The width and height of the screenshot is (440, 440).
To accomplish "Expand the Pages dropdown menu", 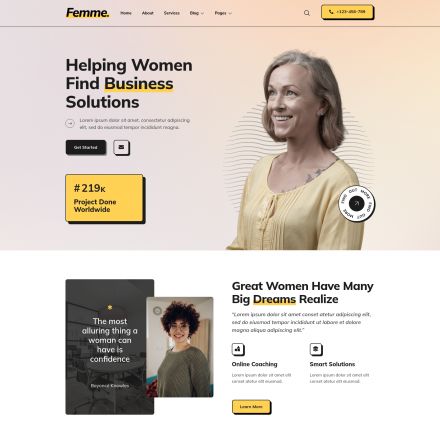I will (223, 13).
